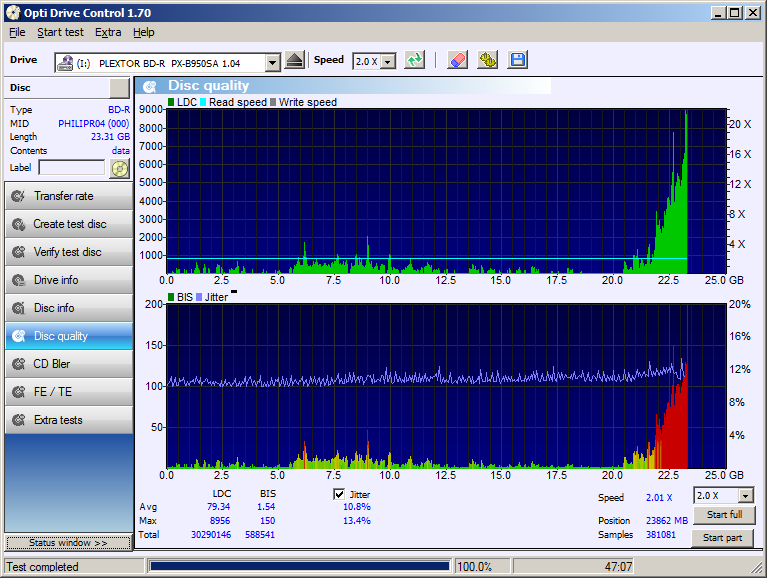767x578 pixels.
Task: Click the MID value PHILIPR04 (000)
Action: click(94, 124)
